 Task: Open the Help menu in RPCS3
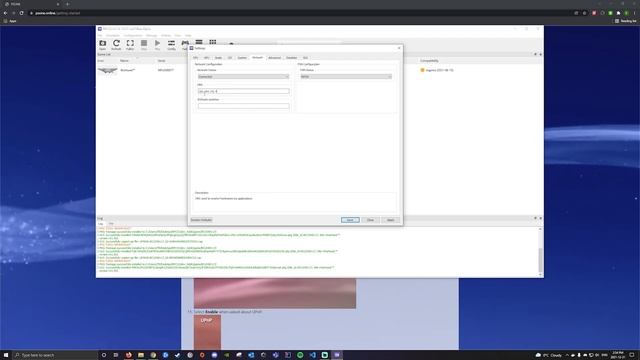pos(188,36)
